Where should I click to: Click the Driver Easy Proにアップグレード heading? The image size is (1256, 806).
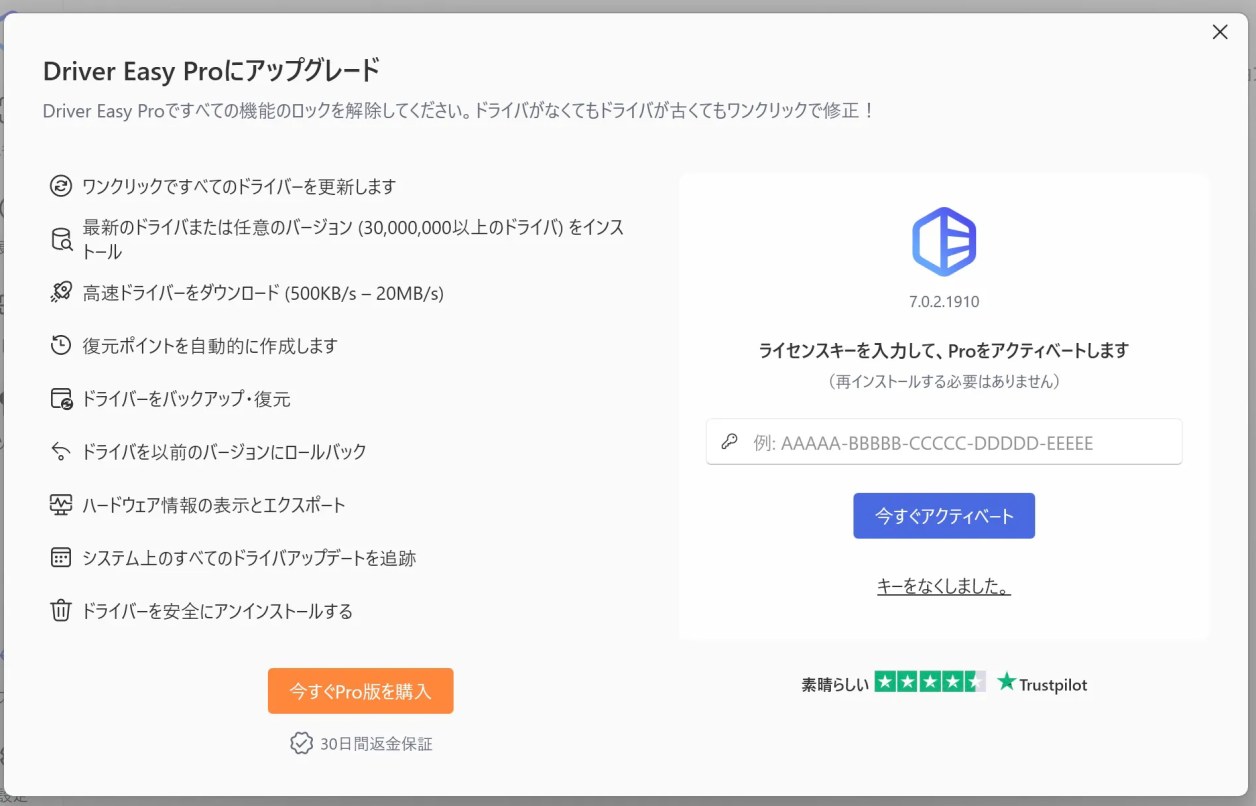[212, 71]
